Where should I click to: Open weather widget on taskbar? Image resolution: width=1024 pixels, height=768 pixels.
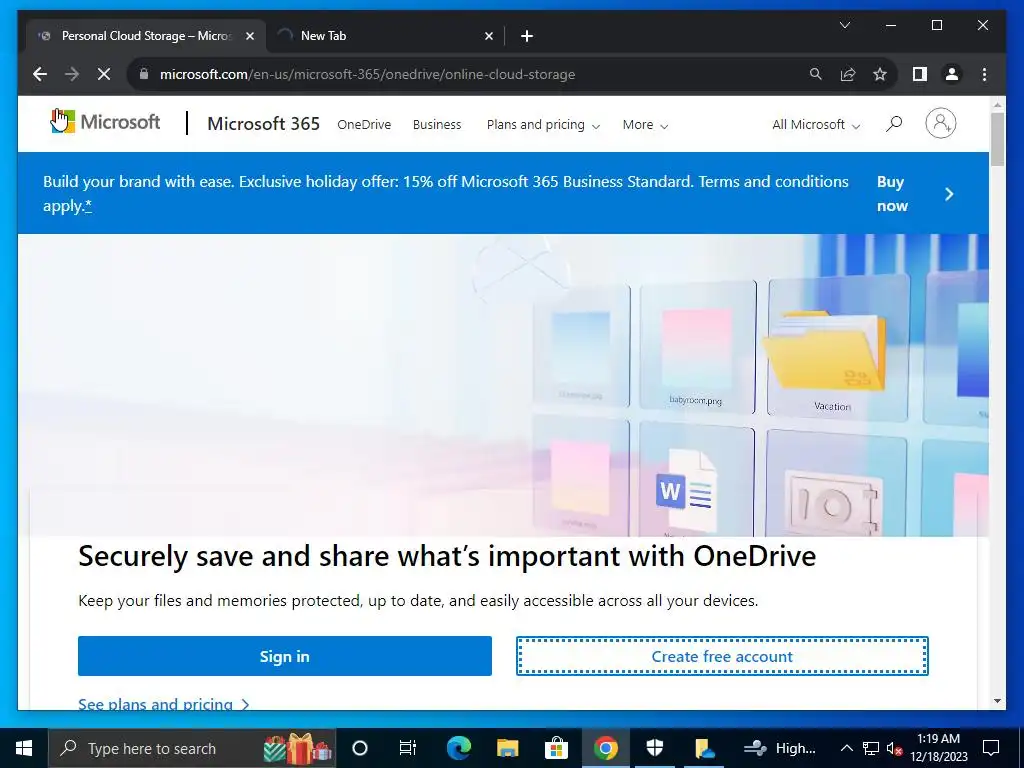(780, 748)
